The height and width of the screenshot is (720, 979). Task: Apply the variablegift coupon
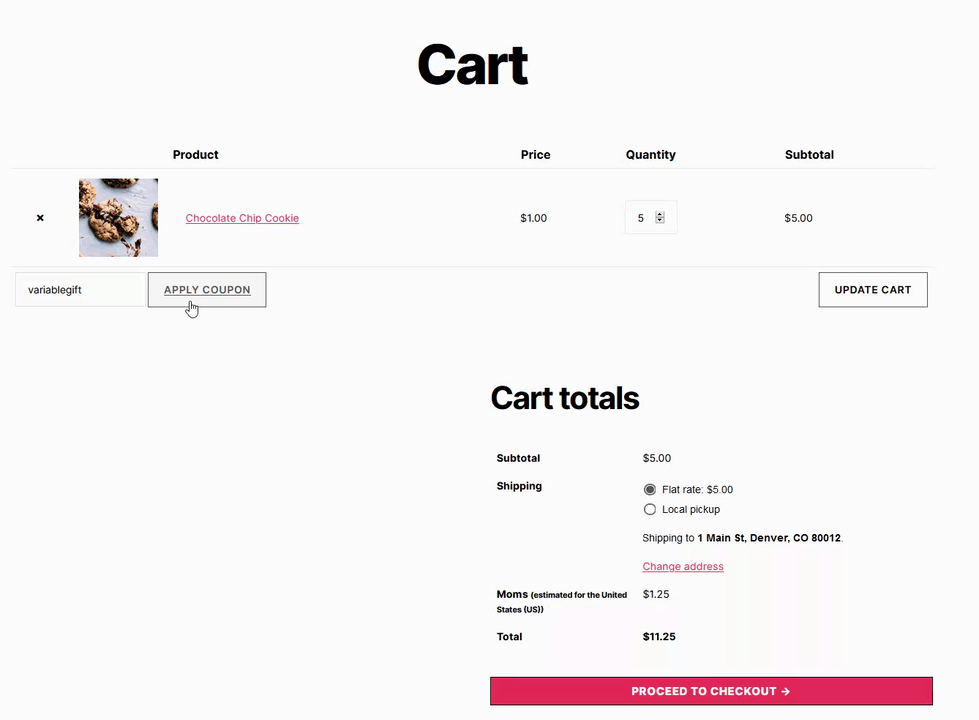tap(207, 290)
